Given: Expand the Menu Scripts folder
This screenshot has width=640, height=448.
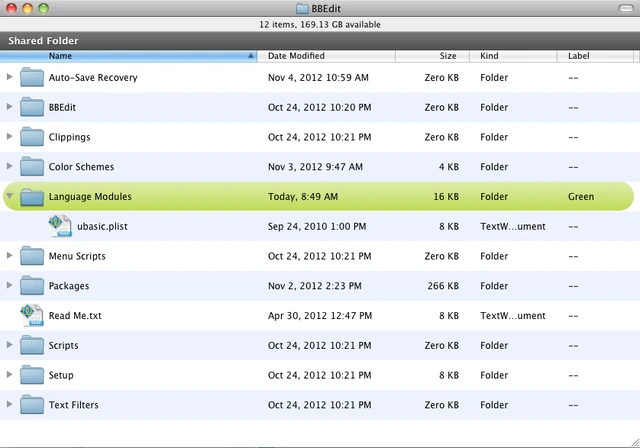Looking at the screenshot, I should 9,255.
